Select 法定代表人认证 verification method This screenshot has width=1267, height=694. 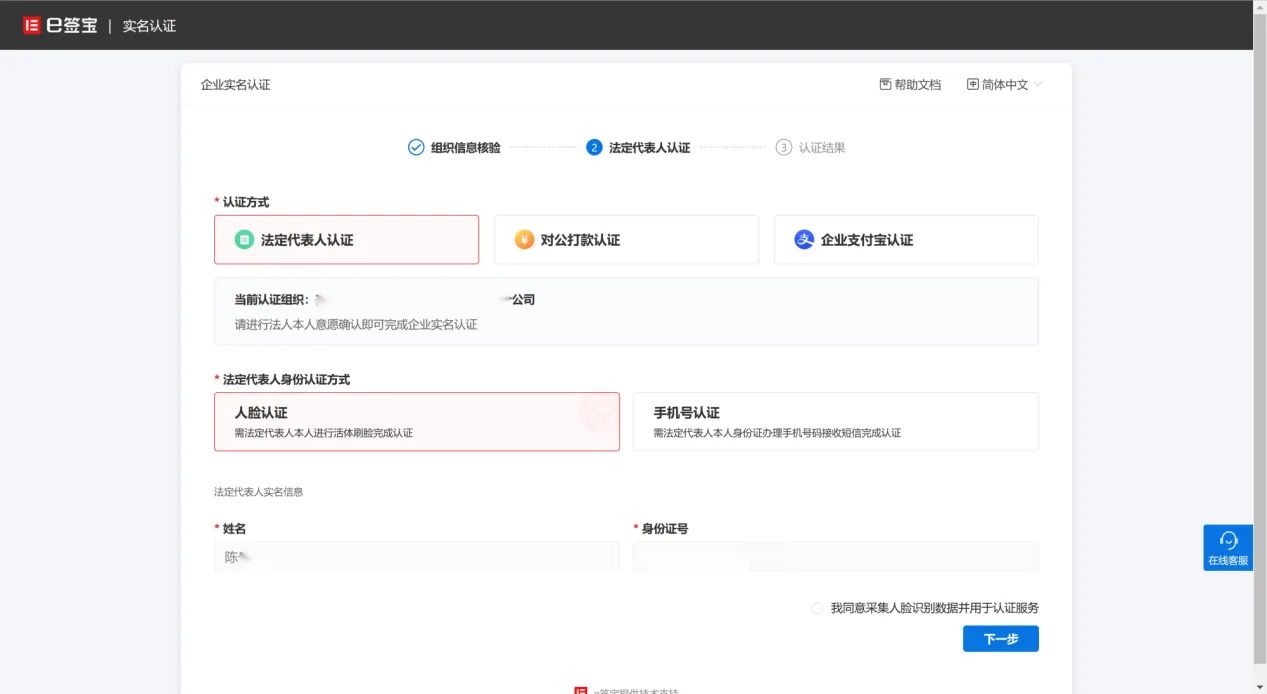(x=346, y=240)
